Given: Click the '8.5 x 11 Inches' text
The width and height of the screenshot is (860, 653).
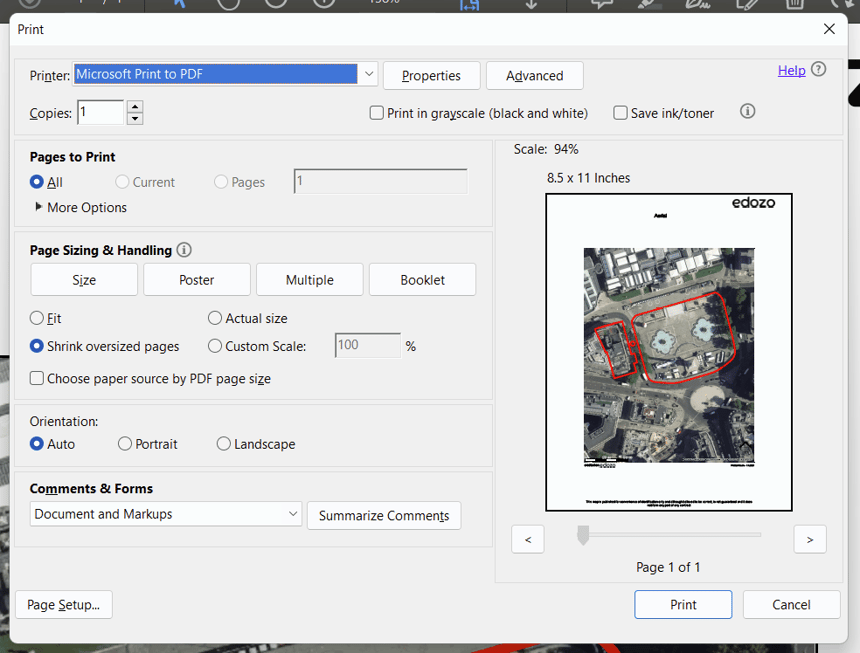Looking at the screenshot, I should (589, 178).
